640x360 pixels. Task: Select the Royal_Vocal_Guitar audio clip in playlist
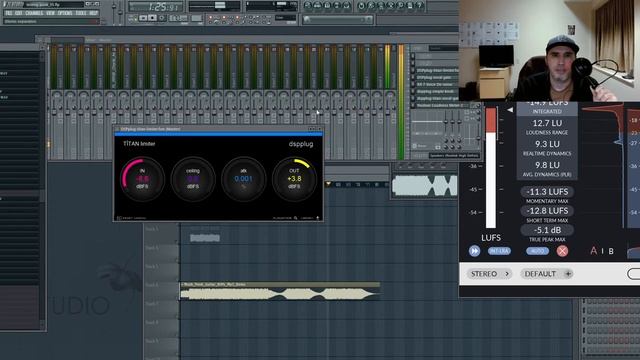[x=280, y=291]
